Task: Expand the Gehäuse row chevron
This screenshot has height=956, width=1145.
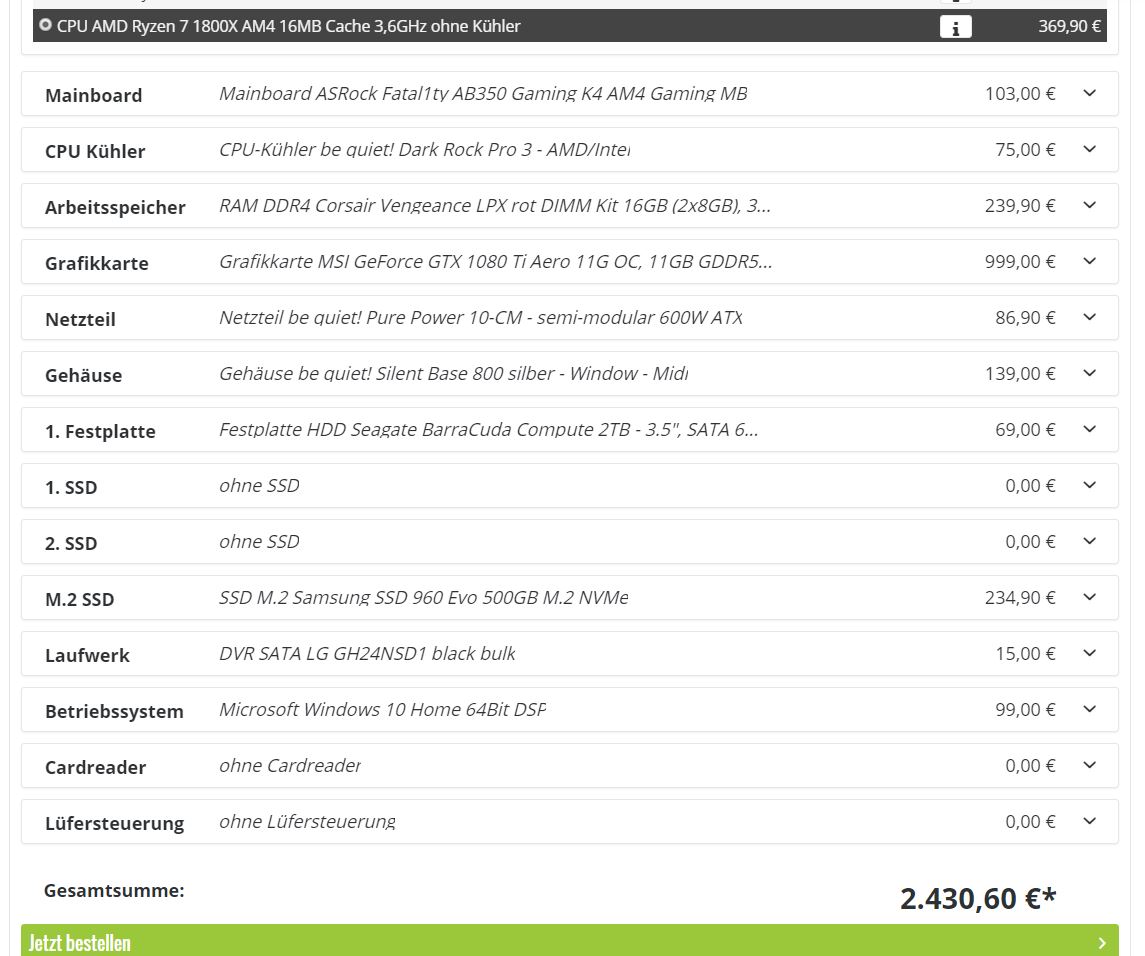Action: pyautogui.click(x=1090, y=373)
